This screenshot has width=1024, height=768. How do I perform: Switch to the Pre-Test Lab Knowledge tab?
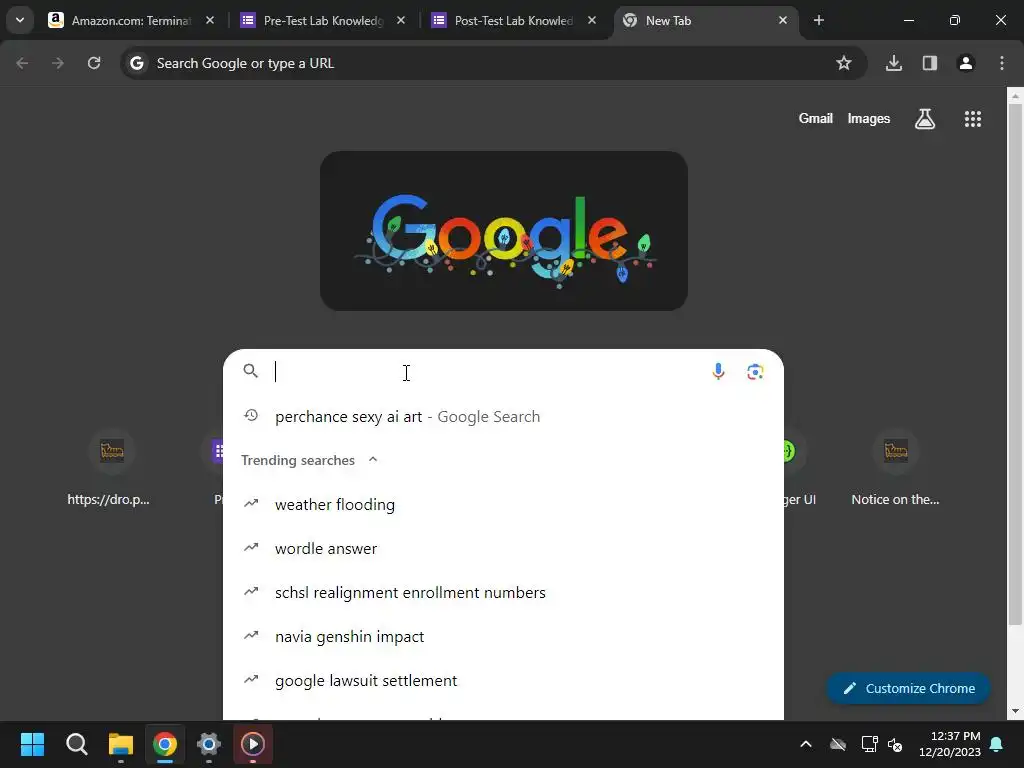click(323, 20)
